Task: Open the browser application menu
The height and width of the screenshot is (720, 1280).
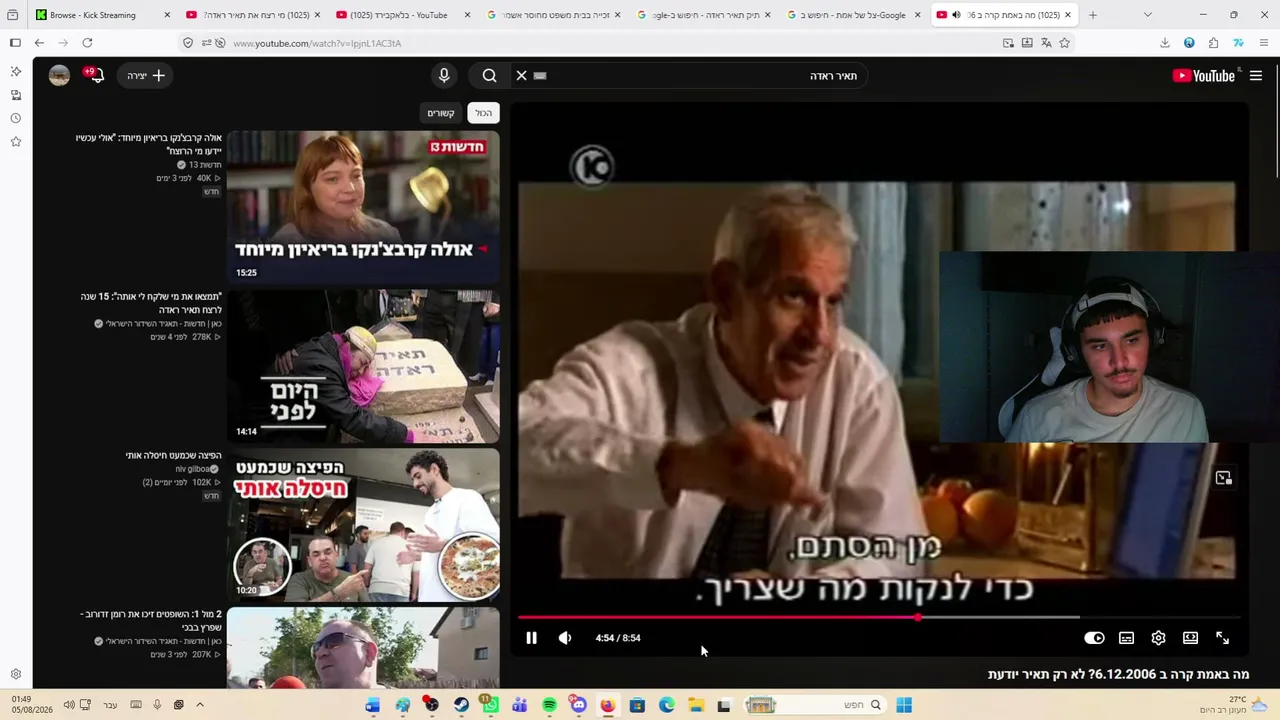Action: [1264, 43]
